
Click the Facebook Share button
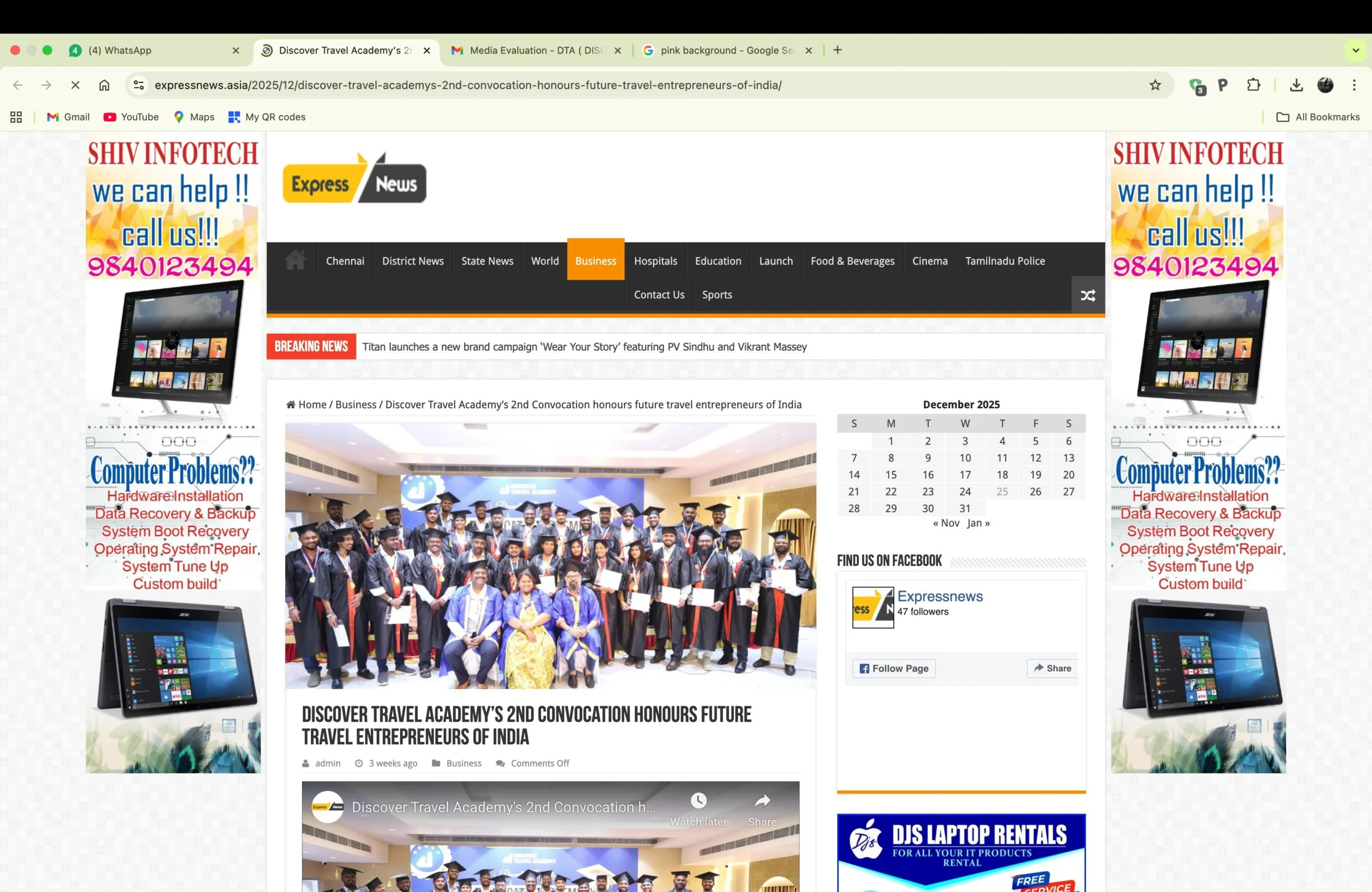tap(1052, 669)
